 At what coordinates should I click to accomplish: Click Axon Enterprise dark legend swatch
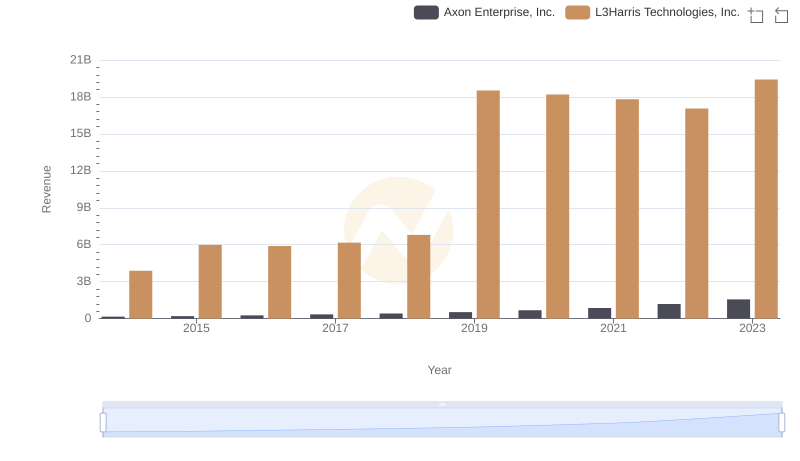[426, 12]
